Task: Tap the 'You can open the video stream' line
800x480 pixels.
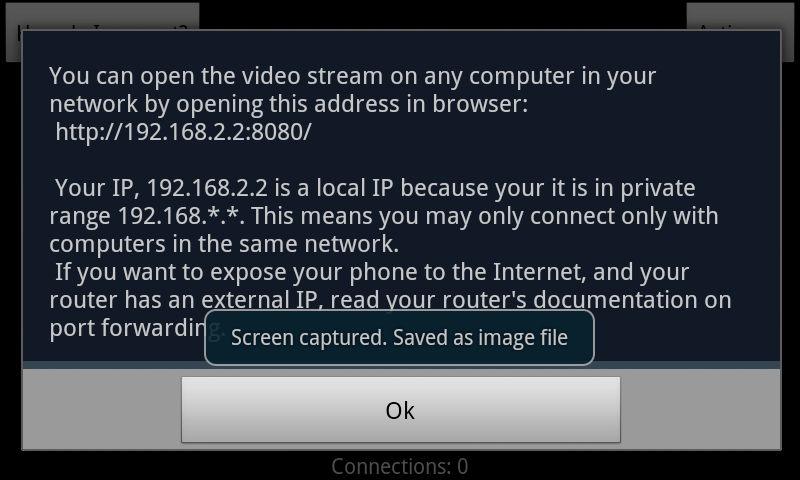Action: point(353,76)
